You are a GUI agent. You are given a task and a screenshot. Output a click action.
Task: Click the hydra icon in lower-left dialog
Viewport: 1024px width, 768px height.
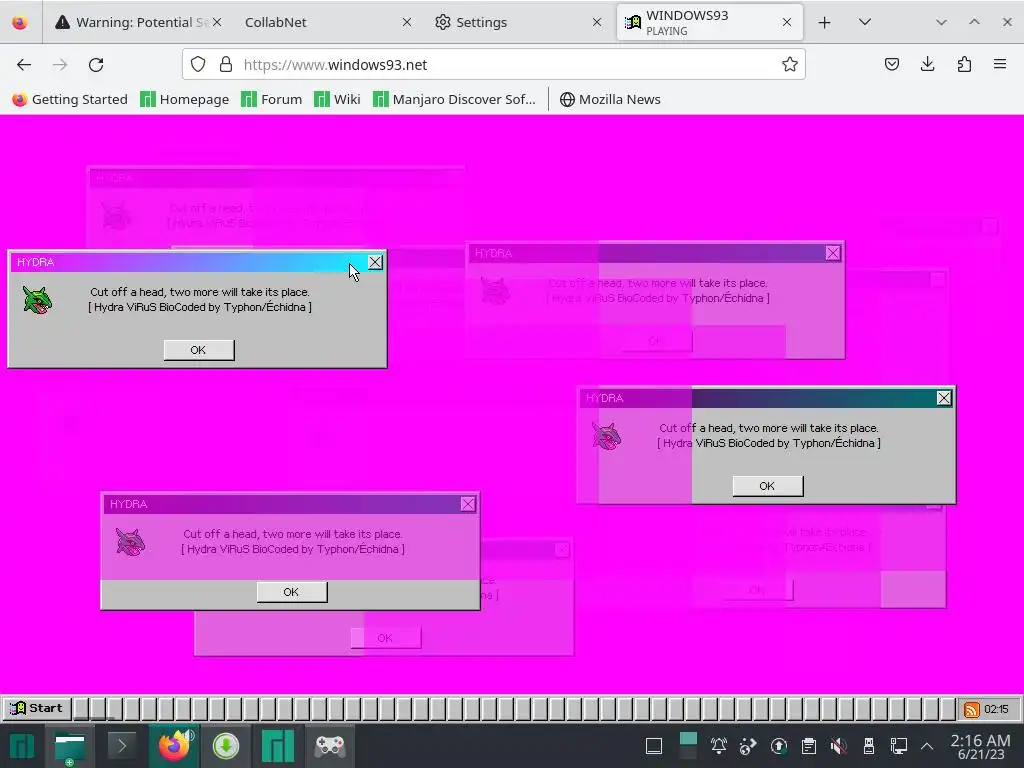(131, 542)
